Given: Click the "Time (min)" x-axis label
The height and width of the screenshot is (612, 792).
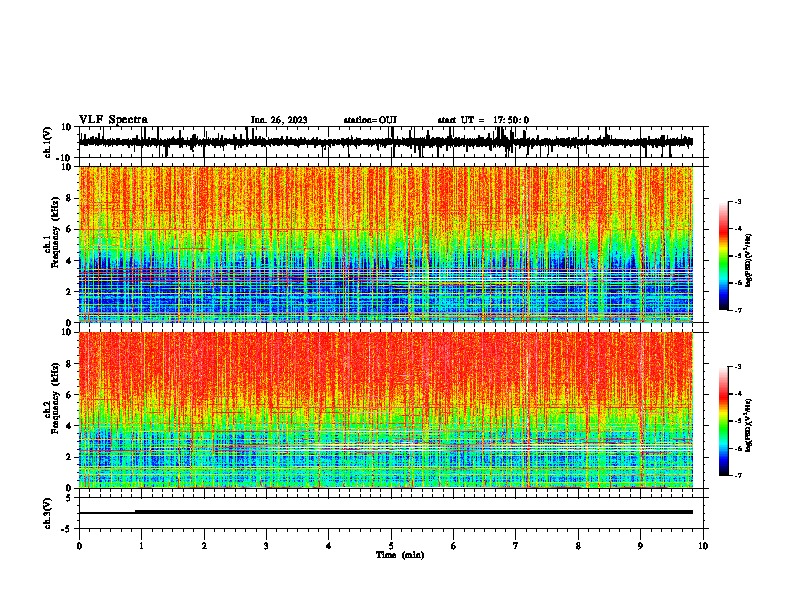Looking at the screenshot, I should pos(400,555).
